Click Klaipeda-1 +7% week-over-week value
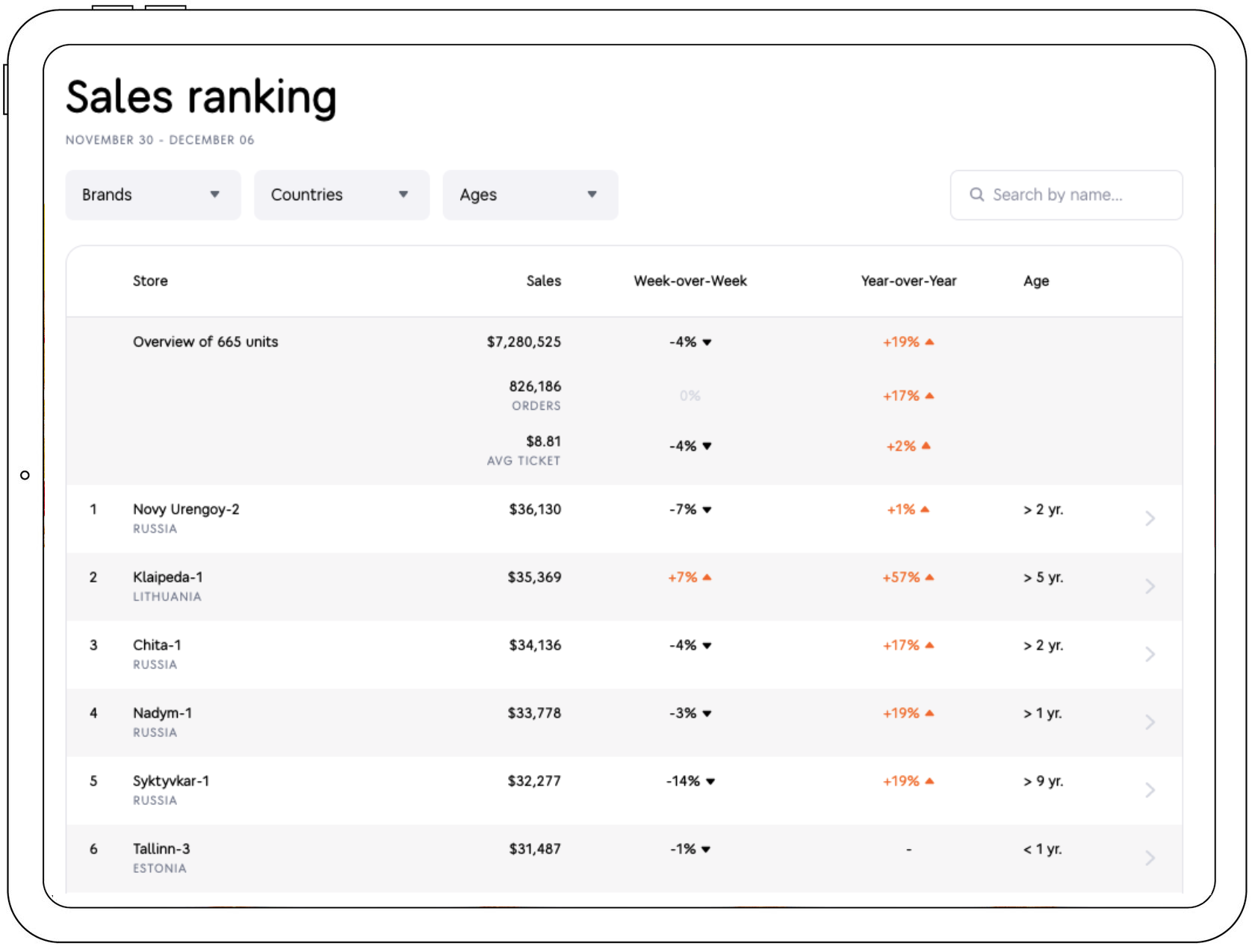The image size is (1255, 952). coord(690,577)
